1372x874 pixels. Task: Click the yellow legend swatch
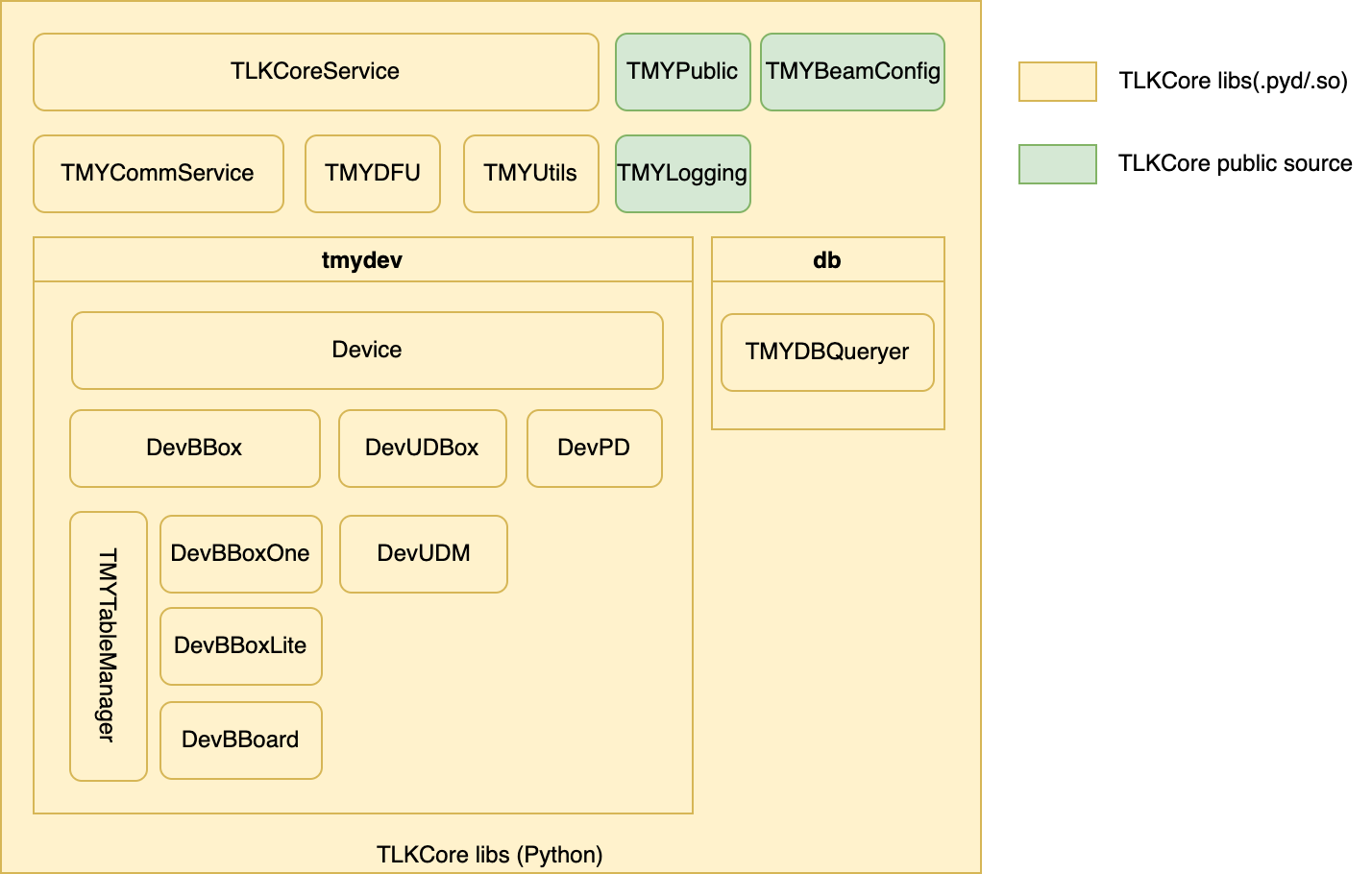coord(1058,82)
